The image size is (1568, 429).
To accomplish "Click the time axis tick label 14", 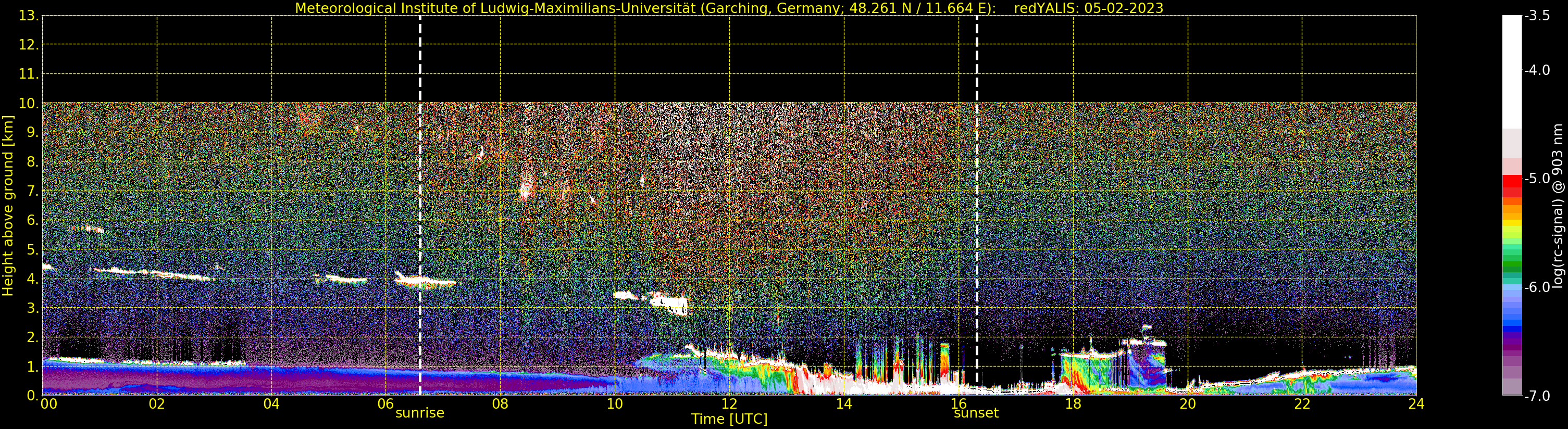I will click(x=844, y=403).
